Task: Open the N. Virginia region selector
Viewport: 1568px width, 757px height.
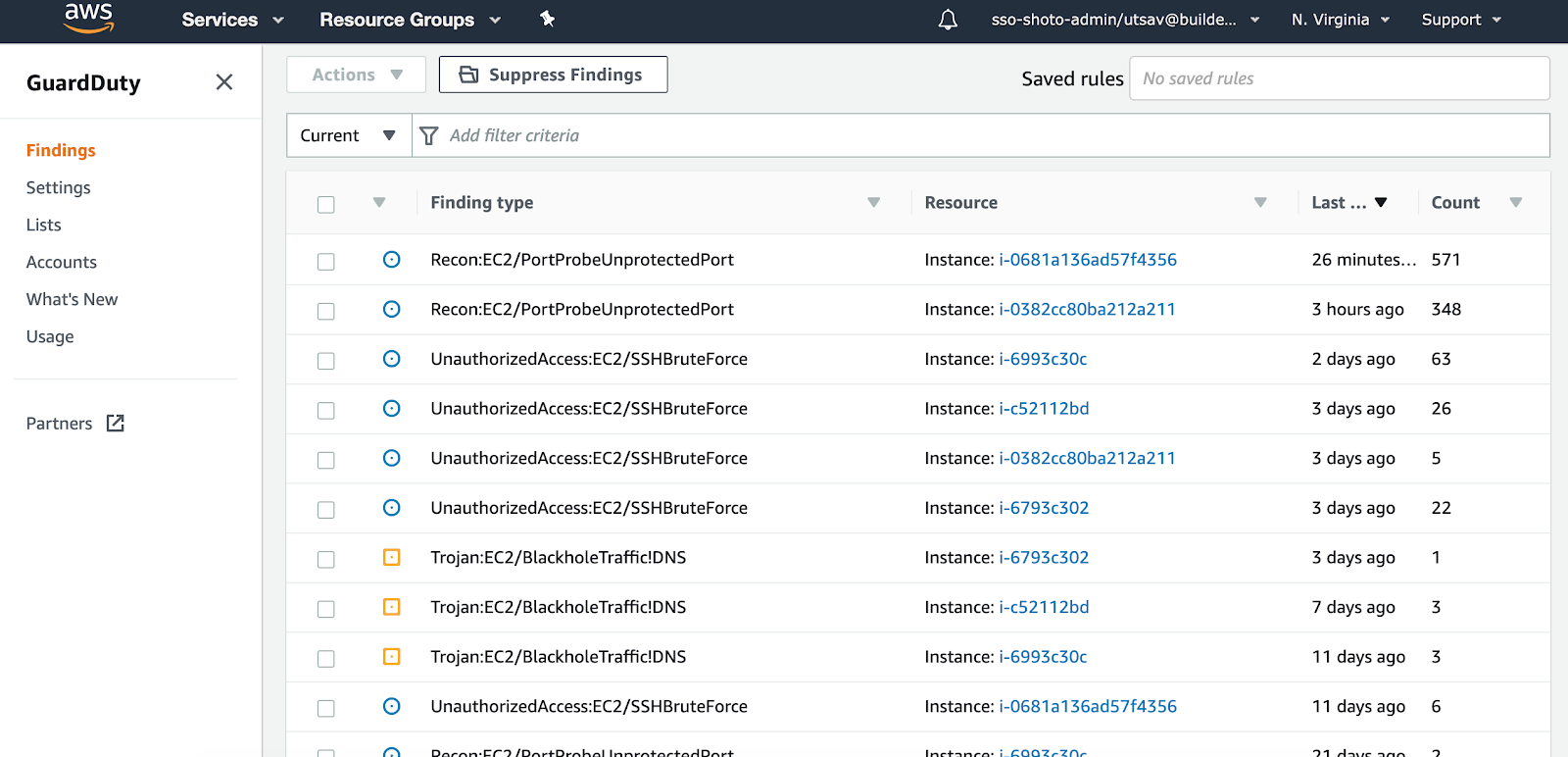Action: [1340, 20]
